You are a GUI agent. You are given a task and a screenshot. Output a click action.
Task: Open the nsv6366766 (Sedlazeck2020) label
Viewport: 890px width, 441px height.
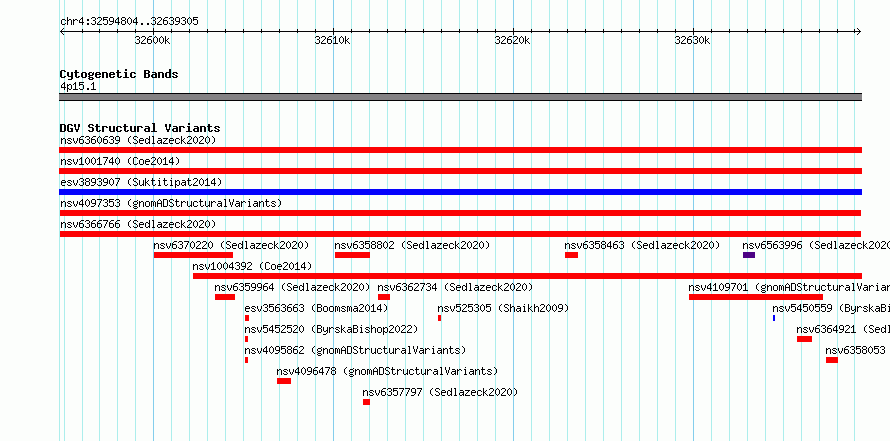click(138, 224)
